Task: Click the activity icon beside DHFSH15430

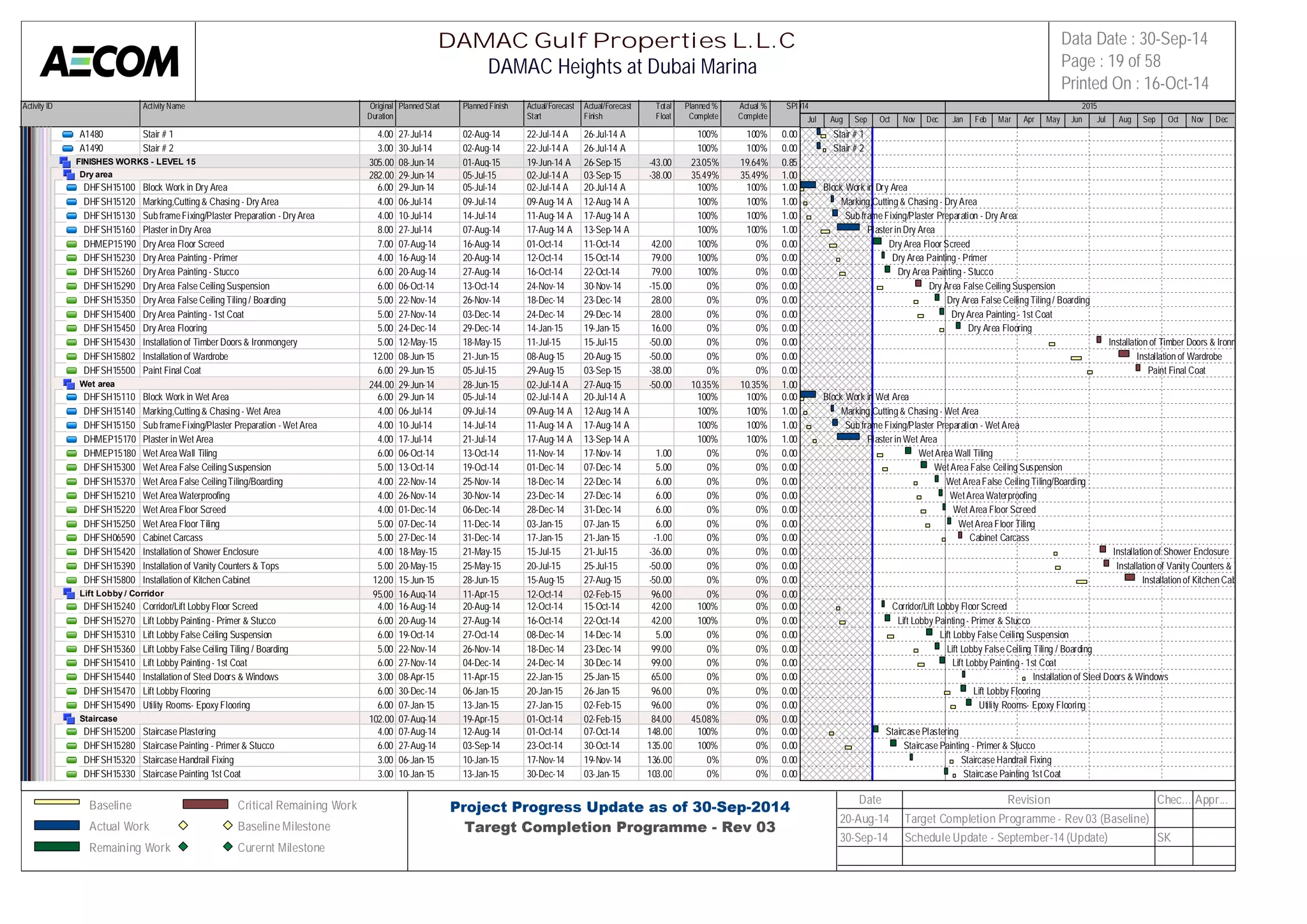Action: coord(71,342)
